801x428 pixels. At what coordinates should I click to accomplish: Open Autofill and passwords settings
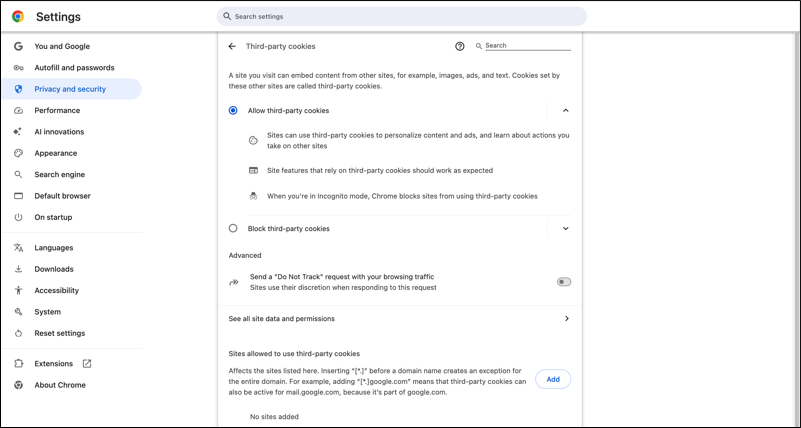coord(75,67)
